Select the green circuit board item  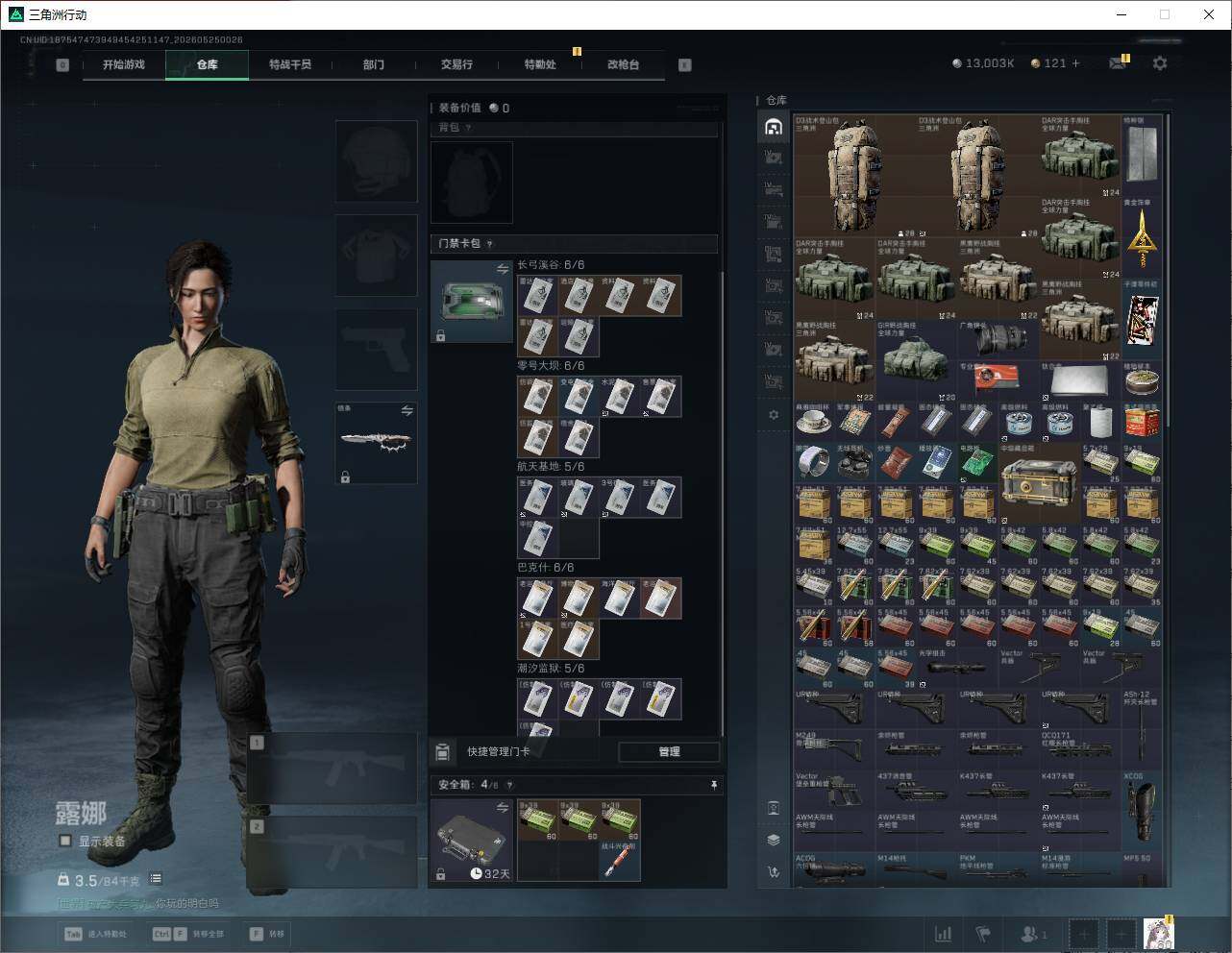(977, 462)
